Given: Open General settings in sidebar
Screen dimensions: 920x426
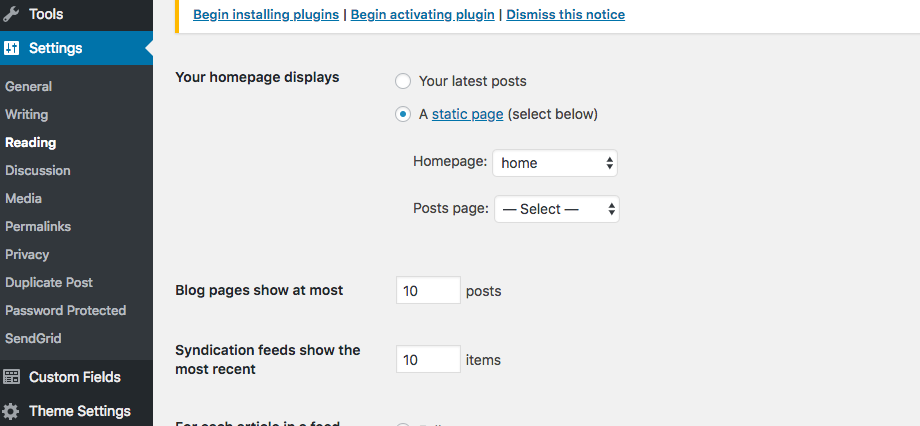Looking at the screenshot, I should pyautogui.click(x=28, y=86).
